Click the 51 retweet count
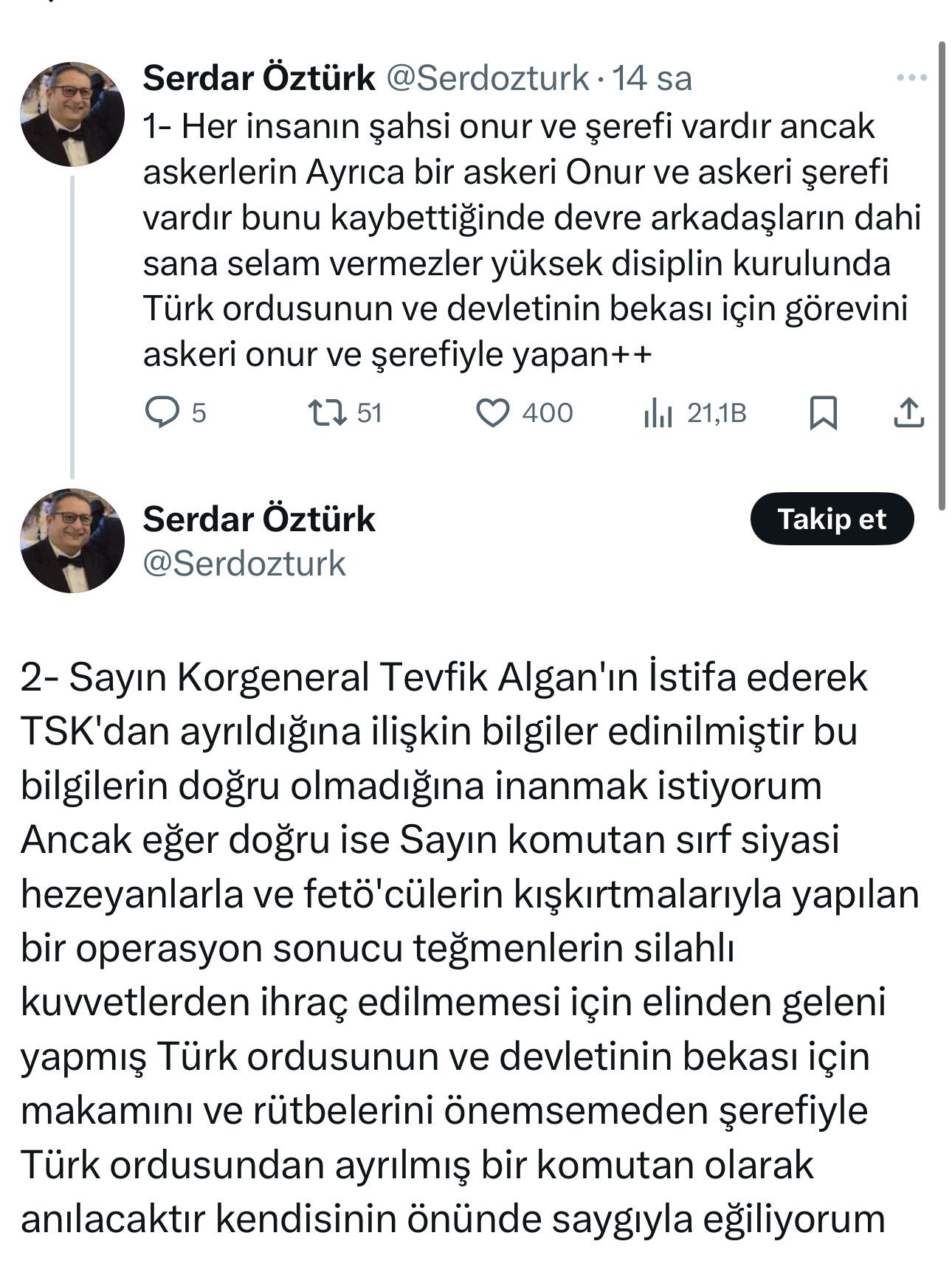 (370, 412)
